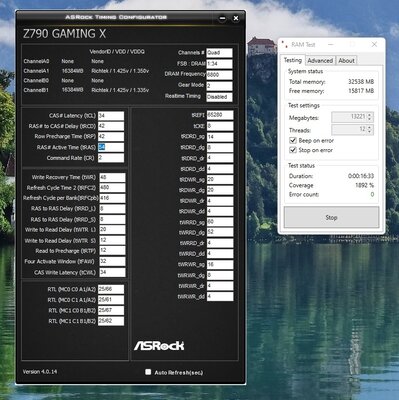399x400 pixels.
Task: Click the Command Rate (CR) field
Action: [x=111, y=158]
